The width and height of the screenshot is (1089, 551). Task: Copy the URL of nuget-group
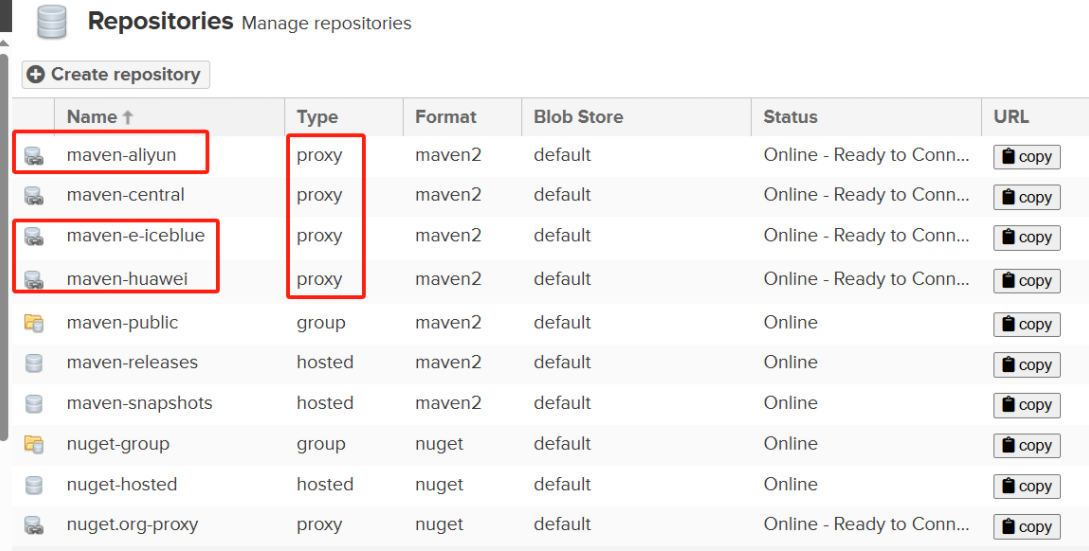(1026, 445)
